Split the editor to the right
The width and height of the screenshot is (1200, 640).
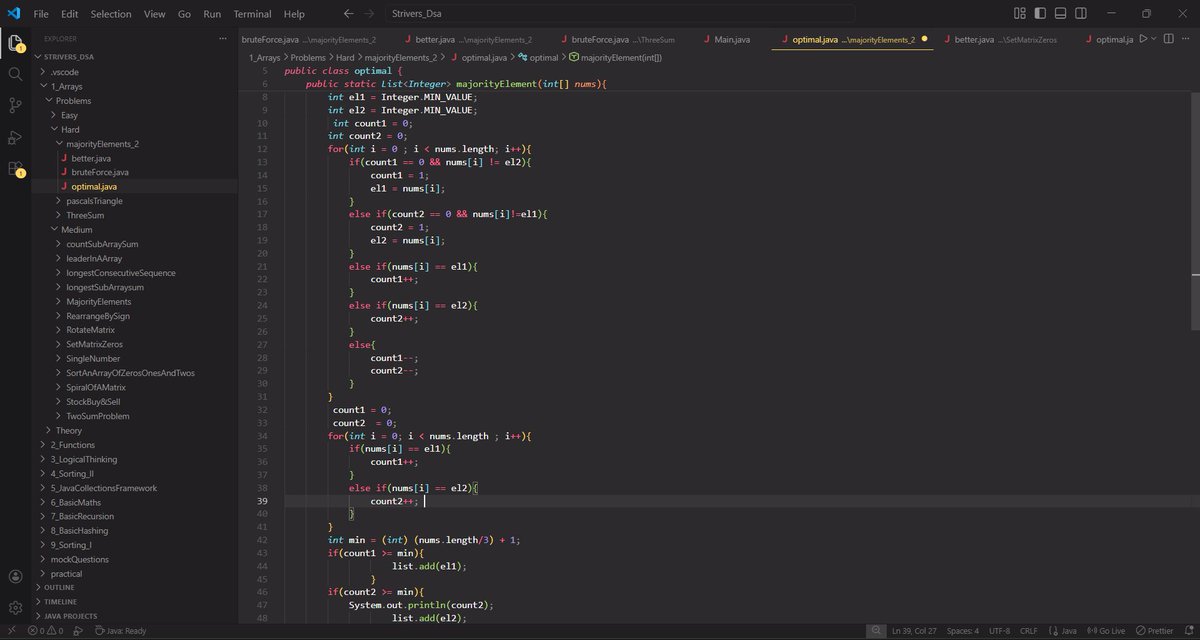click(1167, 38)
